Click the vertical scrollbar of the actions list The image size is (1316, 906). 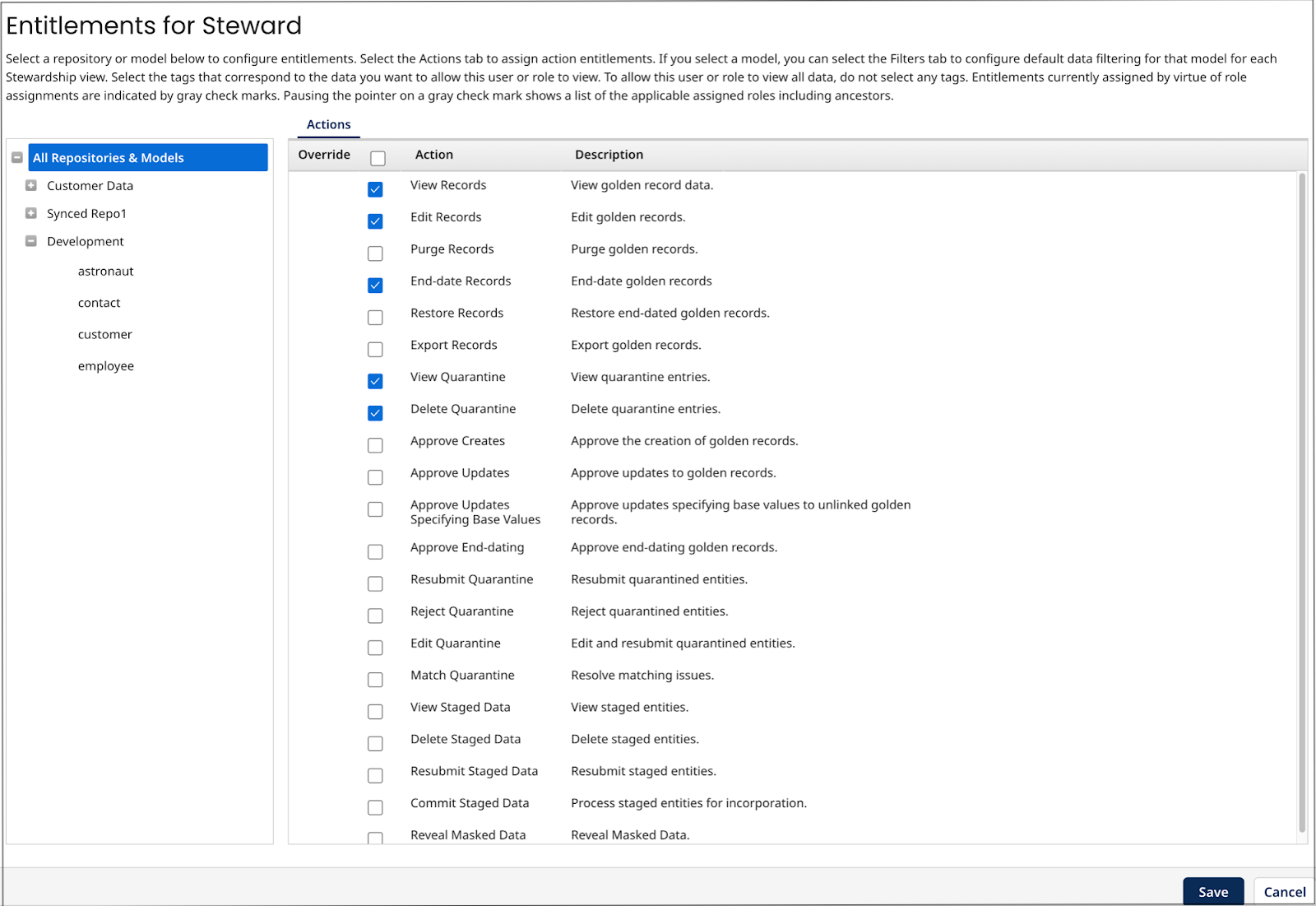pyautogui.click(x=1302, y=494)
